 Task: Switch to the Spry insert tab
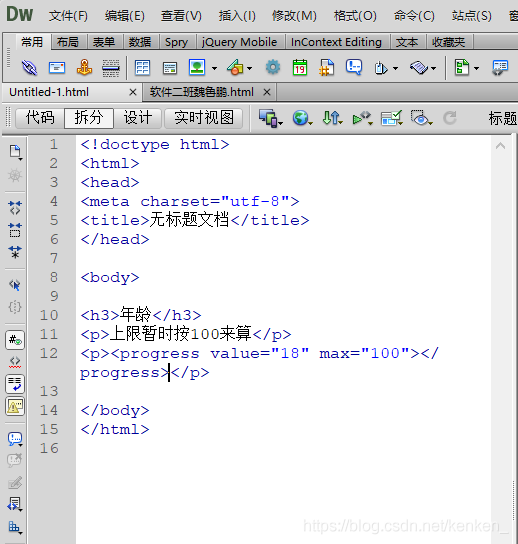177,42
